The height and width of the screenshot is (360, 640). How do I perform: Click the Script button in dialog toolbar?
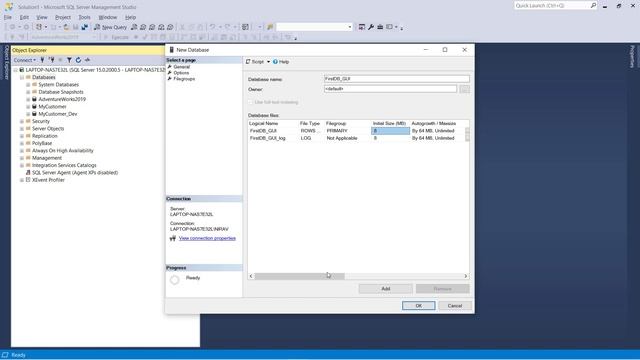coord(255,62)
